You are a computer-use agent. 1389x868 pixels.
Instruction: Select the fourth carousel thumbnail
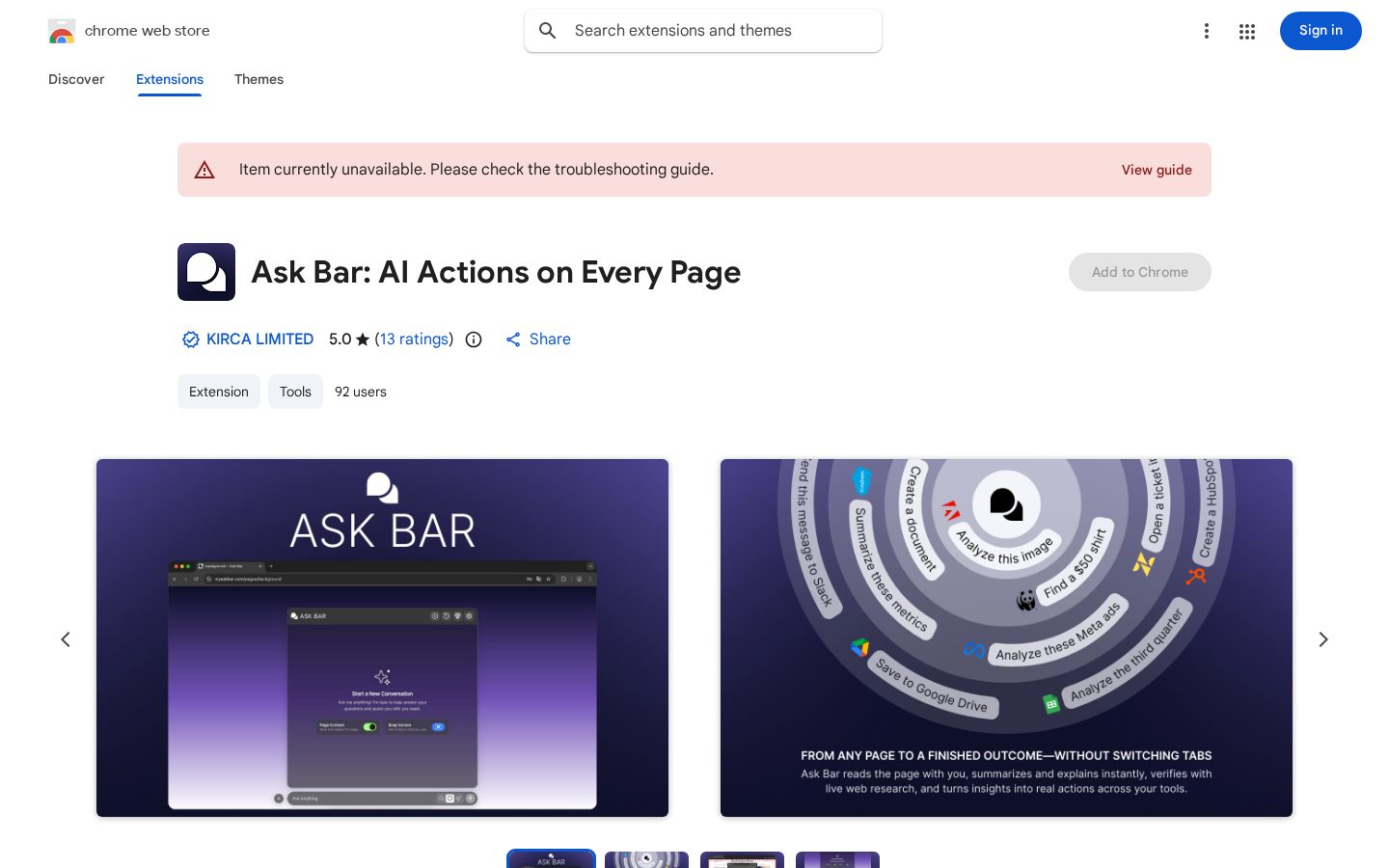tap(837, 859)
